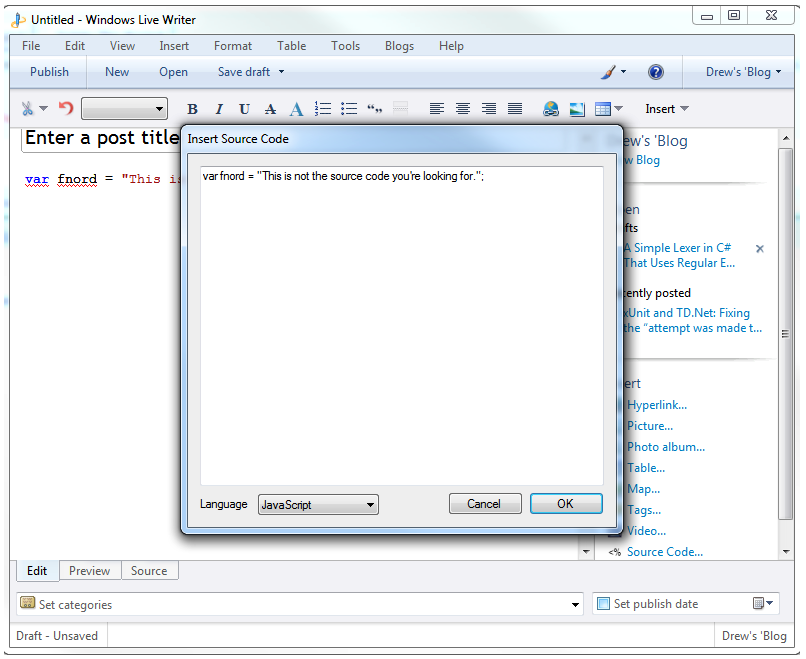Enable the Set publish date checkbox

coord(603,603)
